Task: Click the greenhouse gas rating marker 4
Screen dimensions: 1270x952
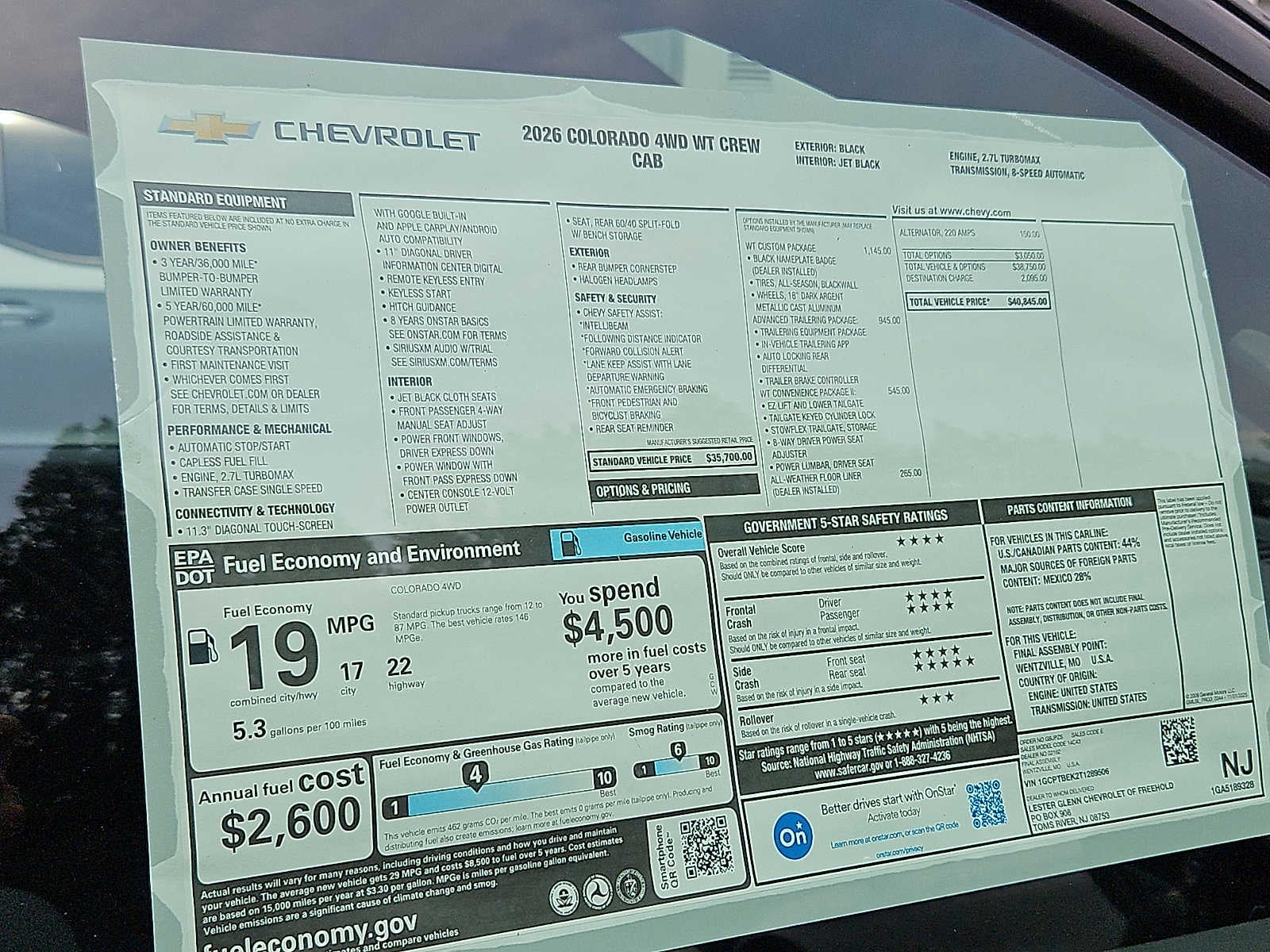Action: point(475,773)
